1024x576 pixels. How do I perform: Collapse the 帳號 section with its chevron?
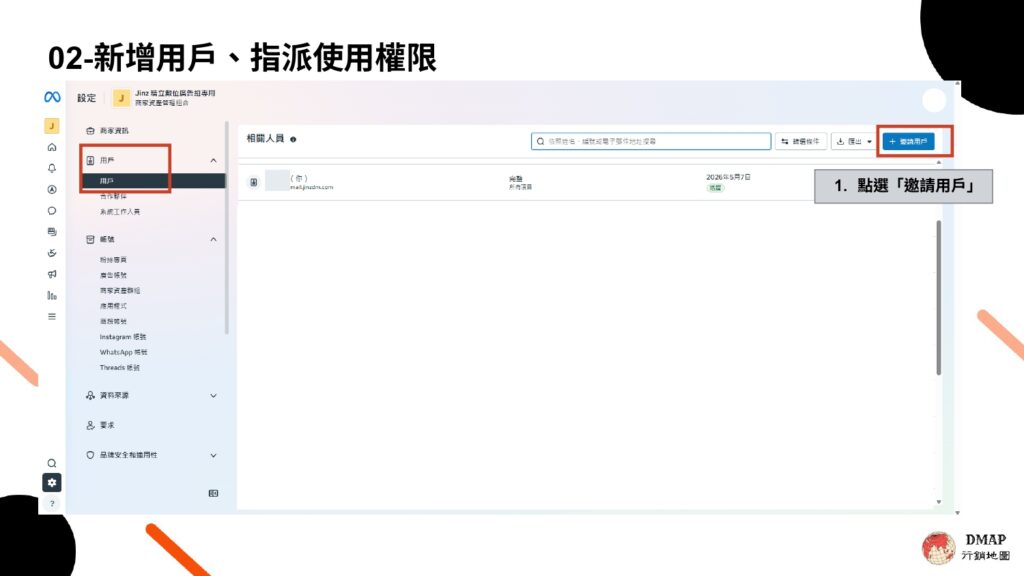pyautogui.click(x=214, y=240)
